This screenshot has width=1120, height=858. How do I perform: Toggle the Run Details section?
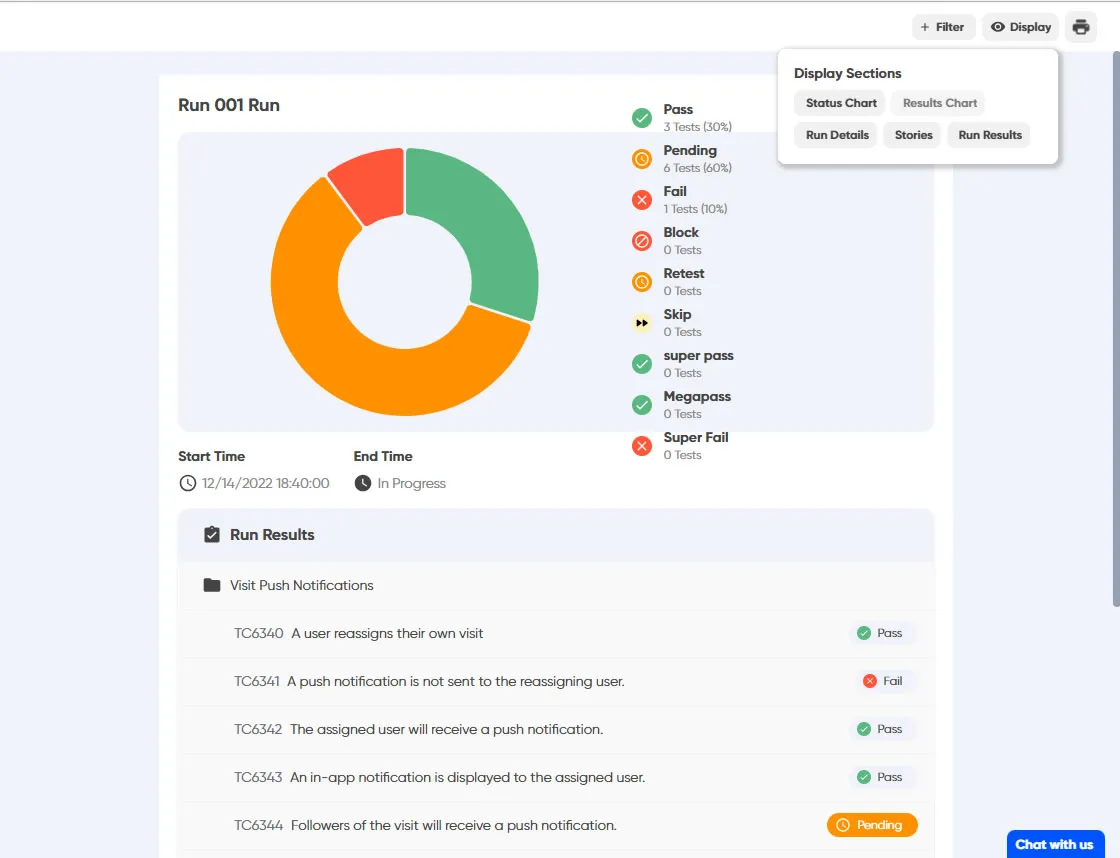pyautogui.click(x=837, y=135)
